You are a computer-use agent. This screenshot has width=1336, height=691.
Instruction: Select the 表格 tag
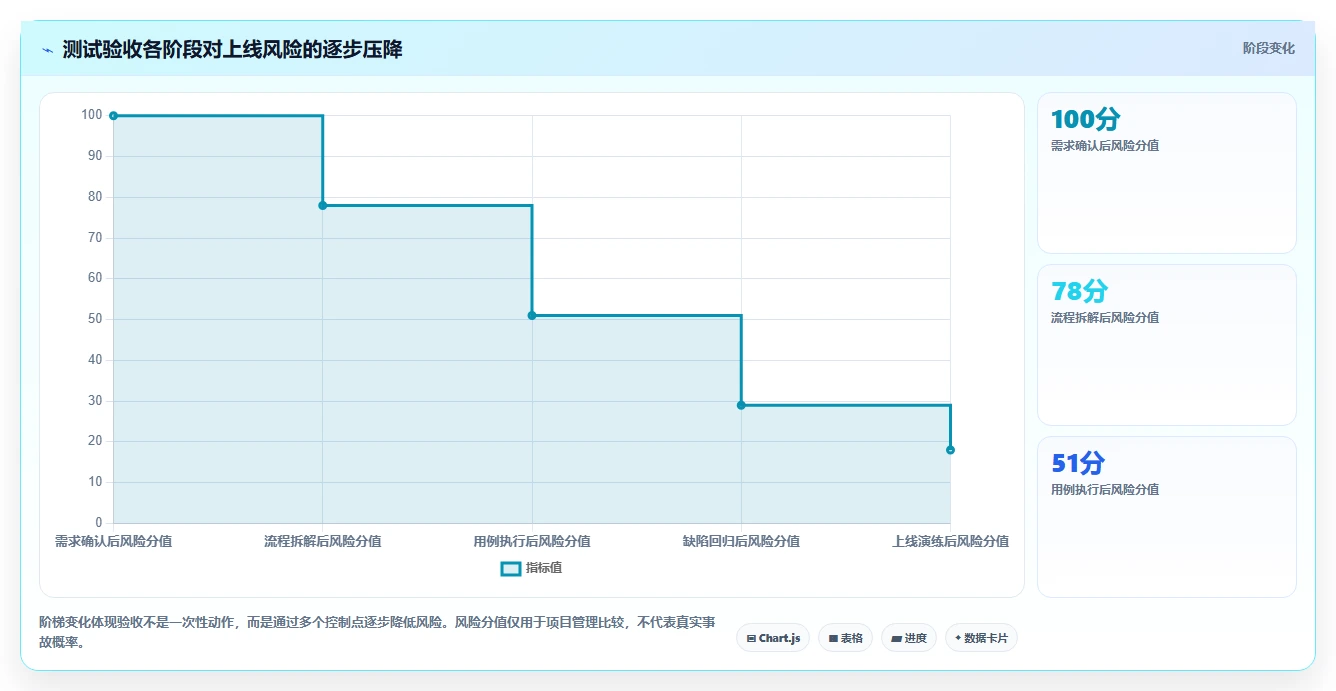pyautogui.click(x=845, y=638)
